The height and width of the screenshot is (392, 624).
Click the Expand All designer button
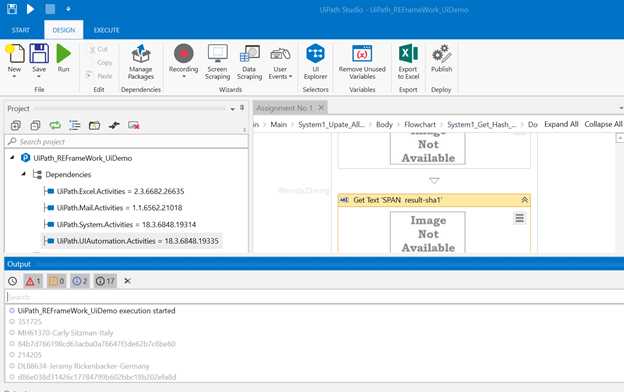point(561,124)
